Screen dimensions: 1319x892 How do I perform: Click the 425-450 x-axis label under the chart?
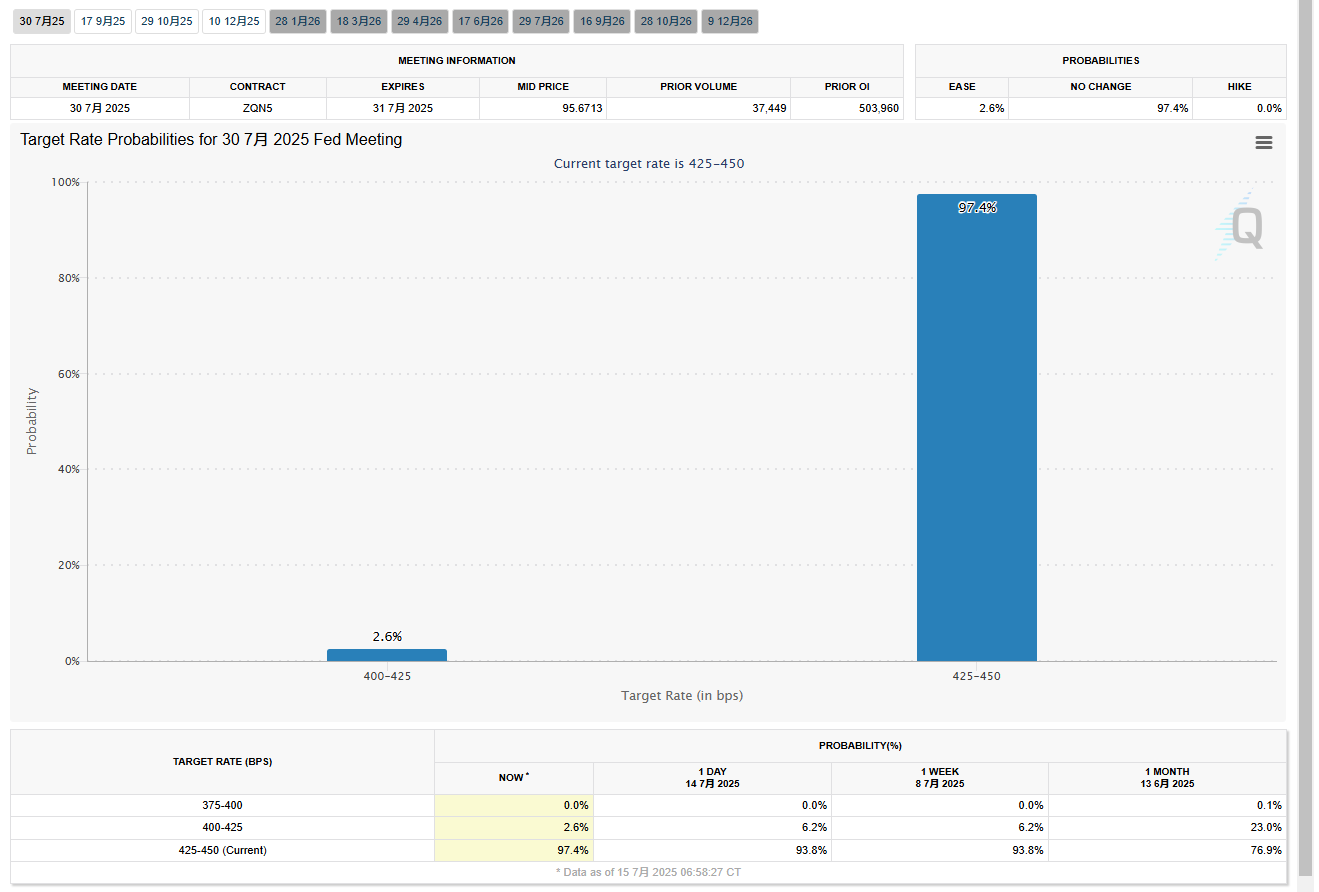[x=976, y=676]
